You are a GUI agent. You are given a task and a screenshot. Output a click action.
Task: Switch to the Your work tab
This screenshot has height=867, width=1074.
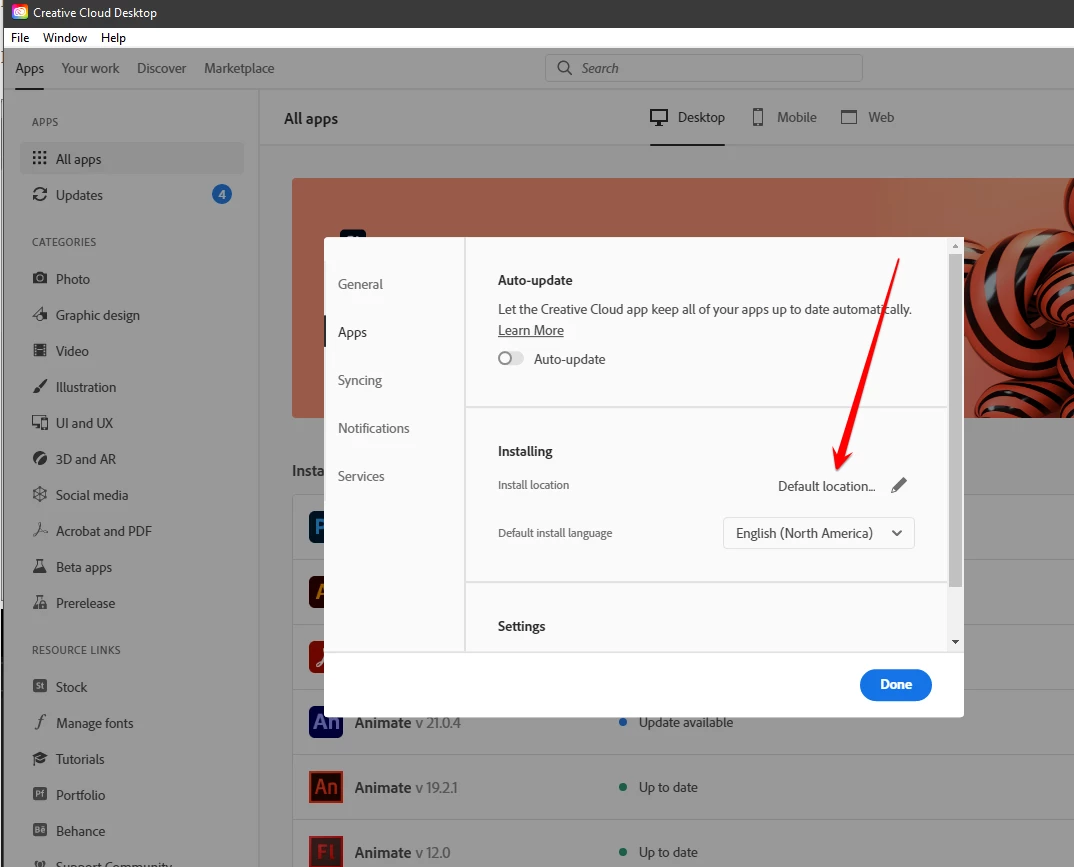(x=90, y=68)
